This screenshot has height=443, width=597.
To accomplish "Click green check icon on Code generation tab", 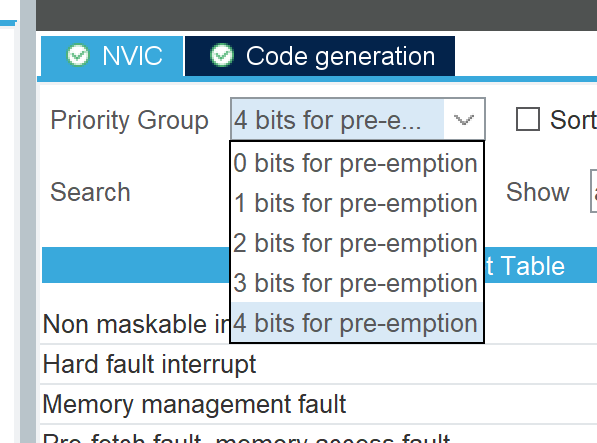I will 222,56.
